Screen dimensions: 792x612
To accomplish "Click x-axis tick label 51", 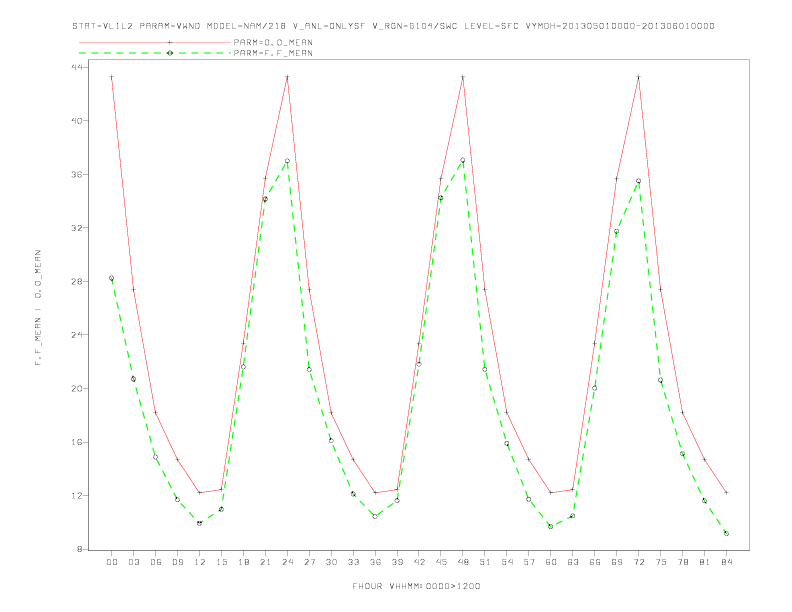I will [485, 562].
